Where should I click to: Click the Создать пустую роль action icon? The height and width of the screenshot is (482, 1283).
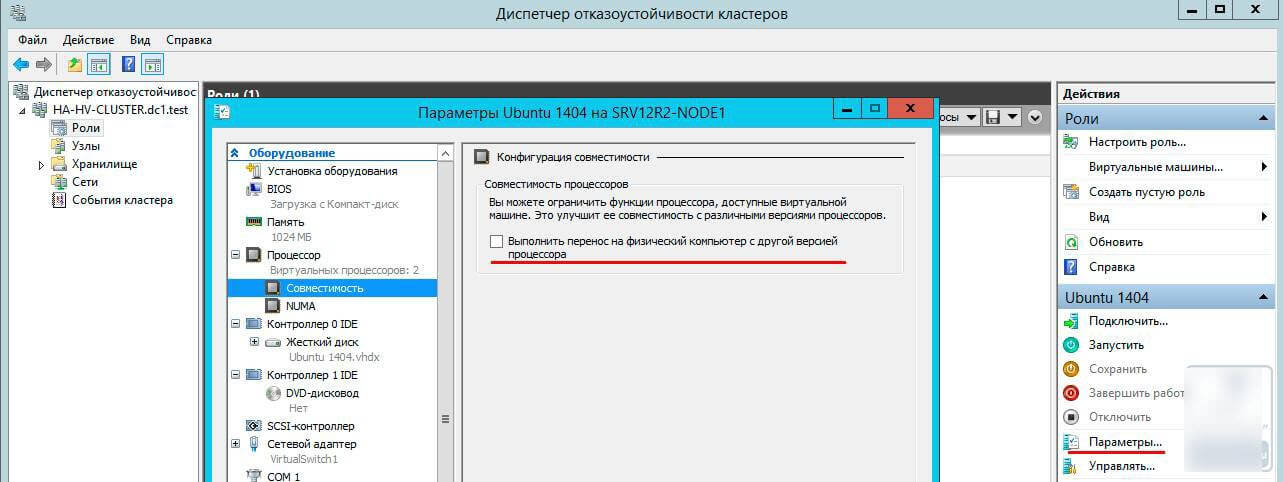(1071, 192)
